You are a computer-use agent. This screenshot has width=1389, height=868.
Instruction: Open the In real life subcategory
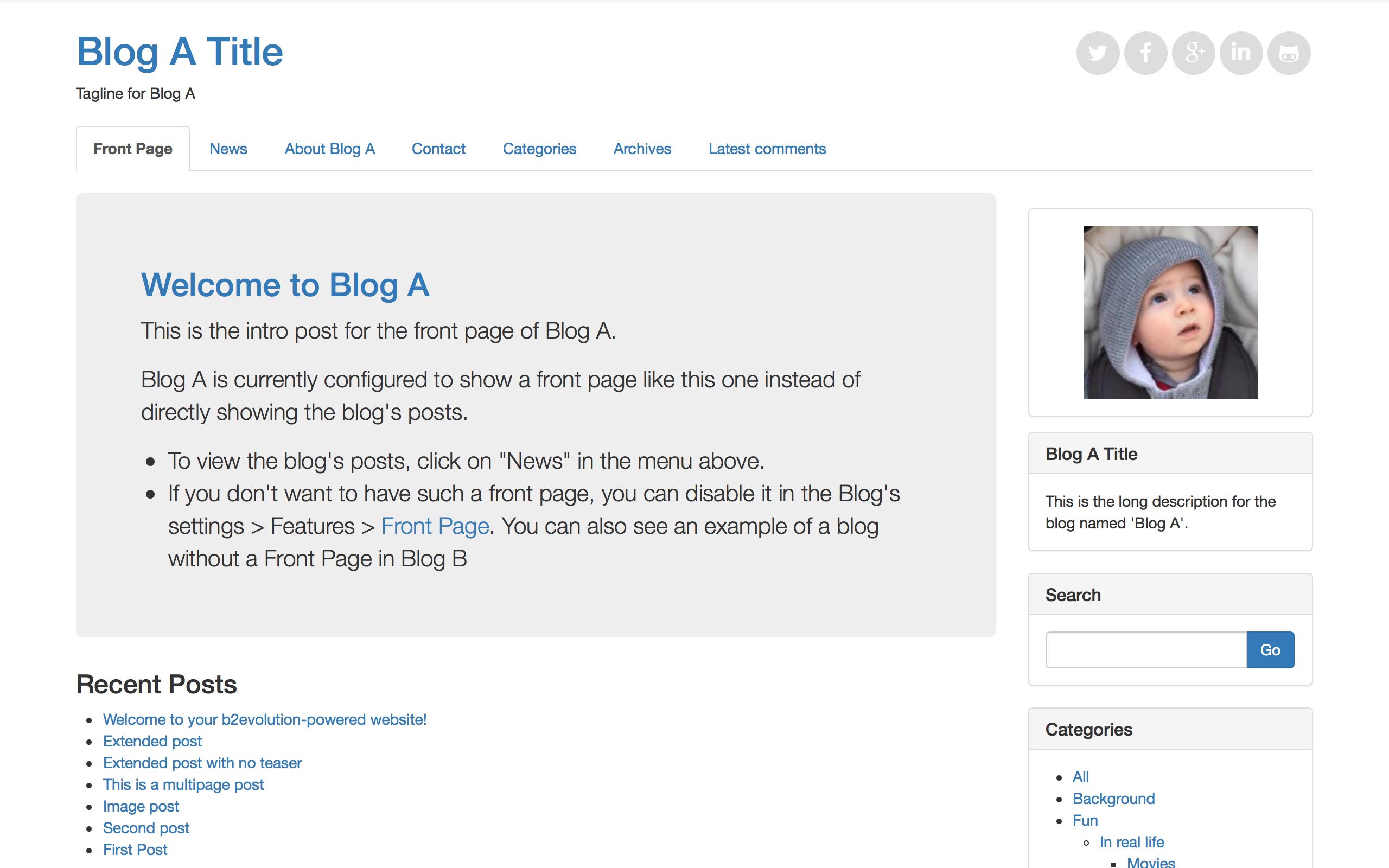(1131, 842)
